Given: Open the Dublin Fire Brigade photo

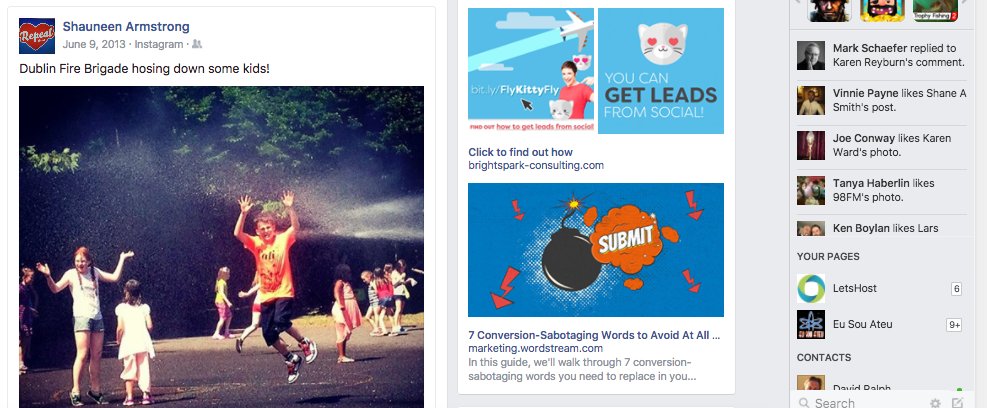Looking at the screenshot, I should 222,247.
